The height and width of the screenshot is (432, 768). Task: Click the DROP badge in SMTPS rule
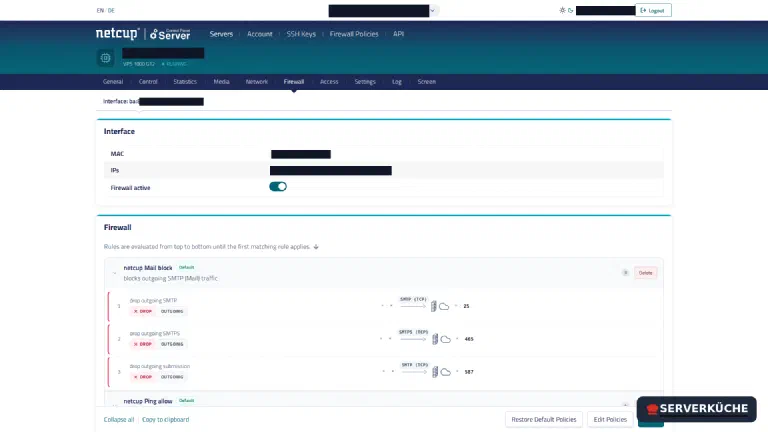pos(143,344)
